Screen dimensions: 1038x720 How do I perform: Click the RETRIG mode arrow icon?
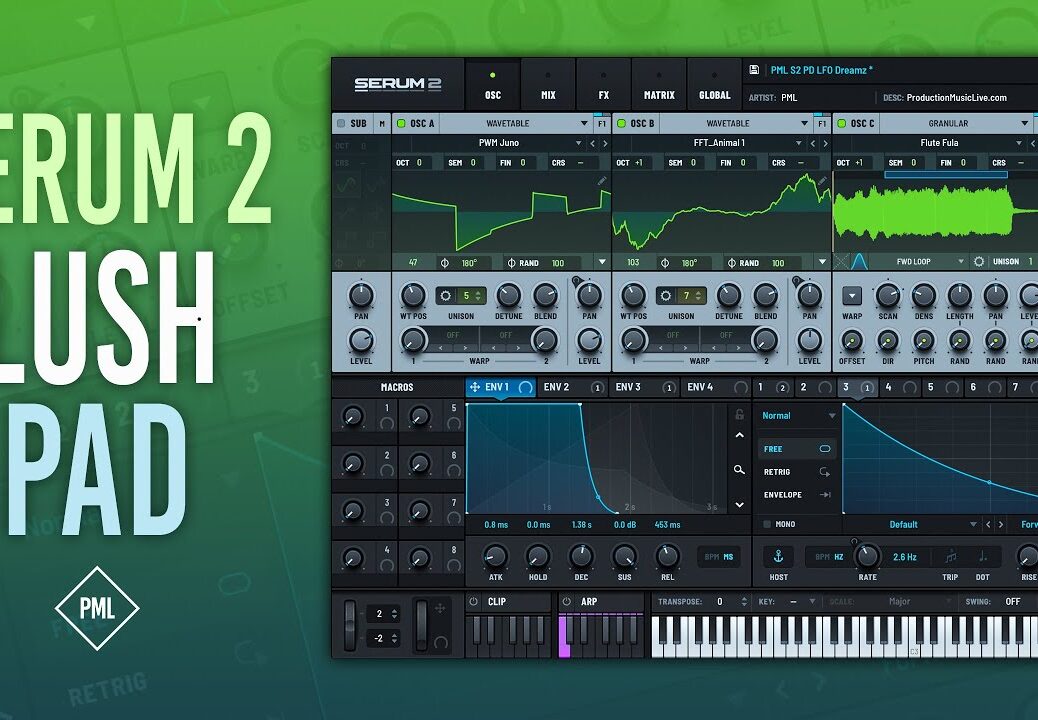click(825, 472)
